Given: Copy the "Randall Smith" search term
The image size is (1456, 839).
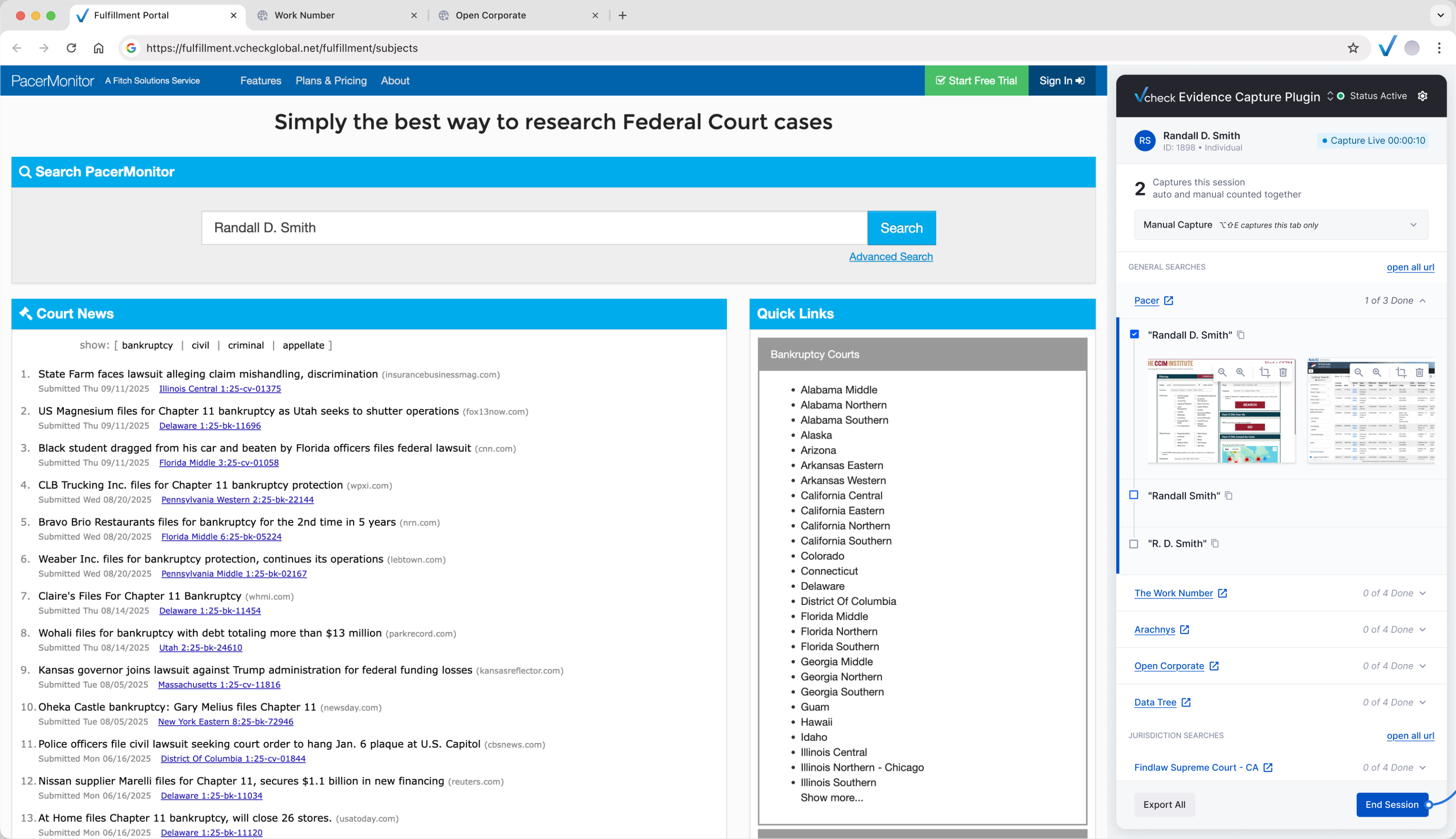Looking at the screenshot, I should click(x=1229, y=496).
